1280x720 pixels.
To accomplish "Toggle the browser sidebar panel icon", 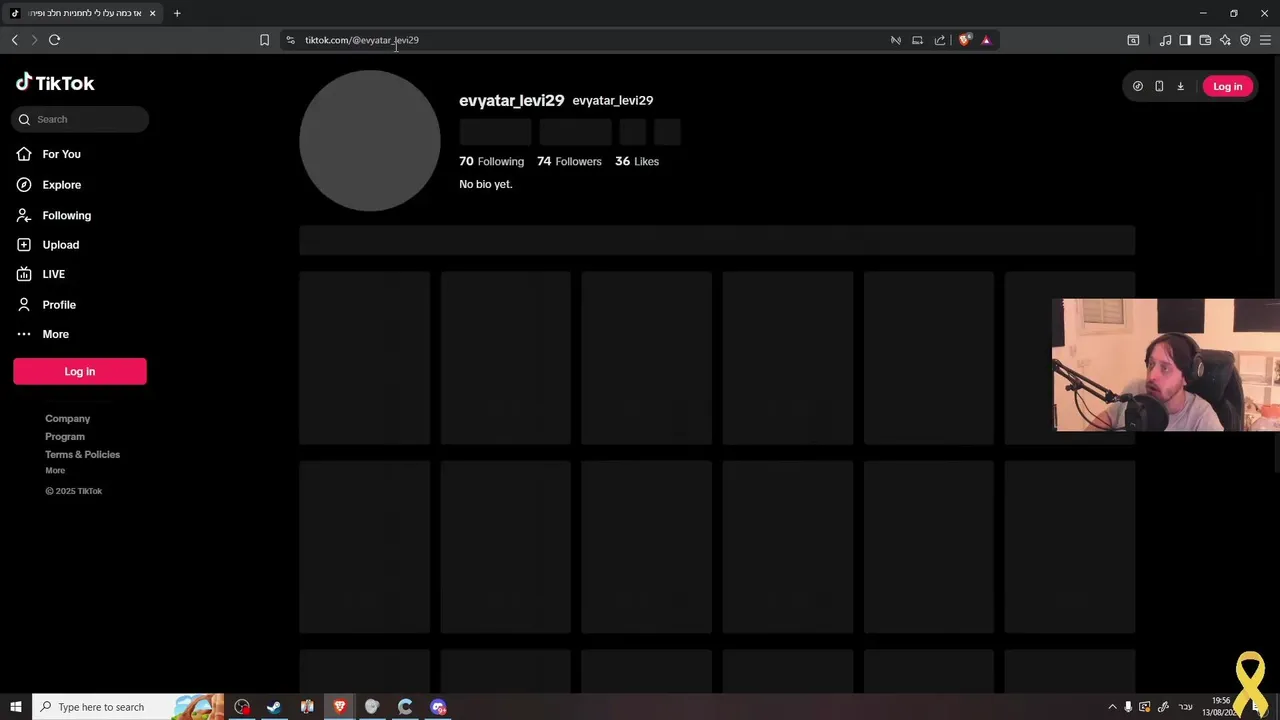I will [1185, 40].
